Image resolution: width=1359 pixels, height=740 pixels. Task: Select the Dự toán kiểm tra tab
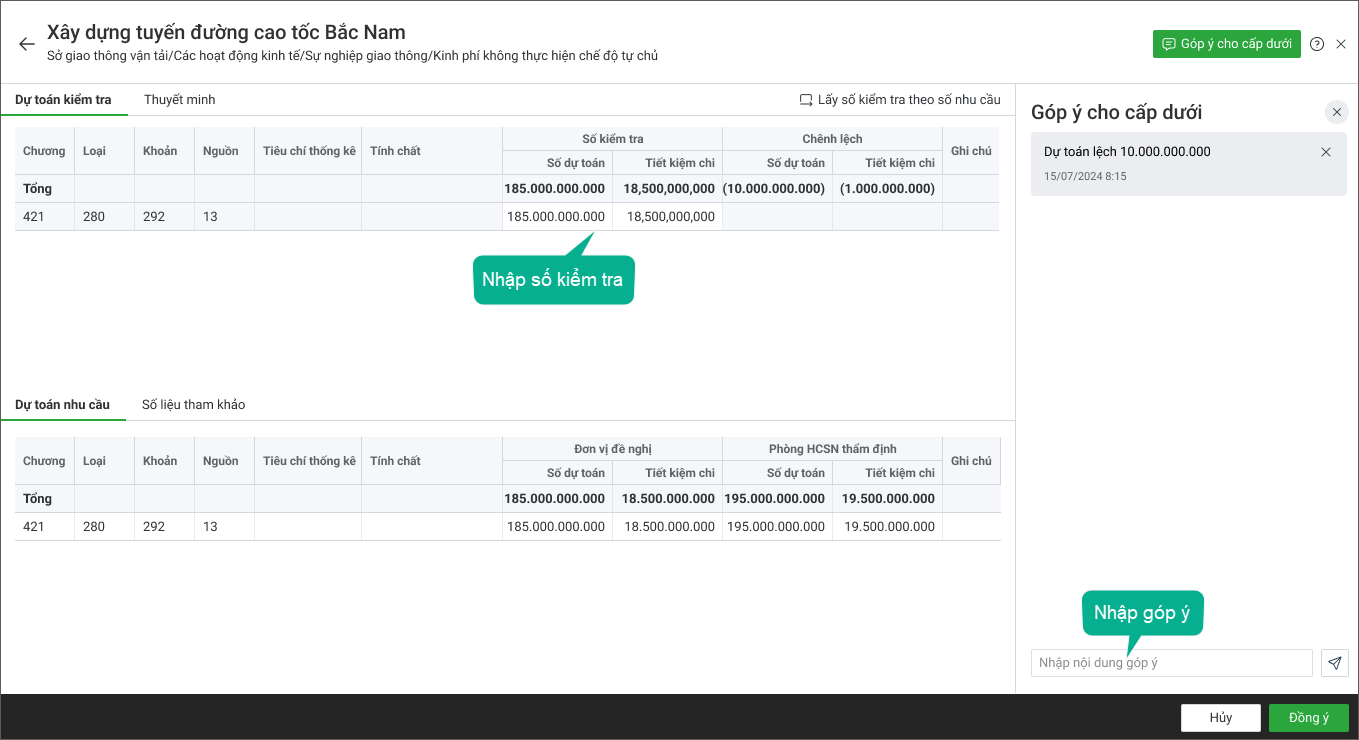pyautogui.click(x=63, y=100)
